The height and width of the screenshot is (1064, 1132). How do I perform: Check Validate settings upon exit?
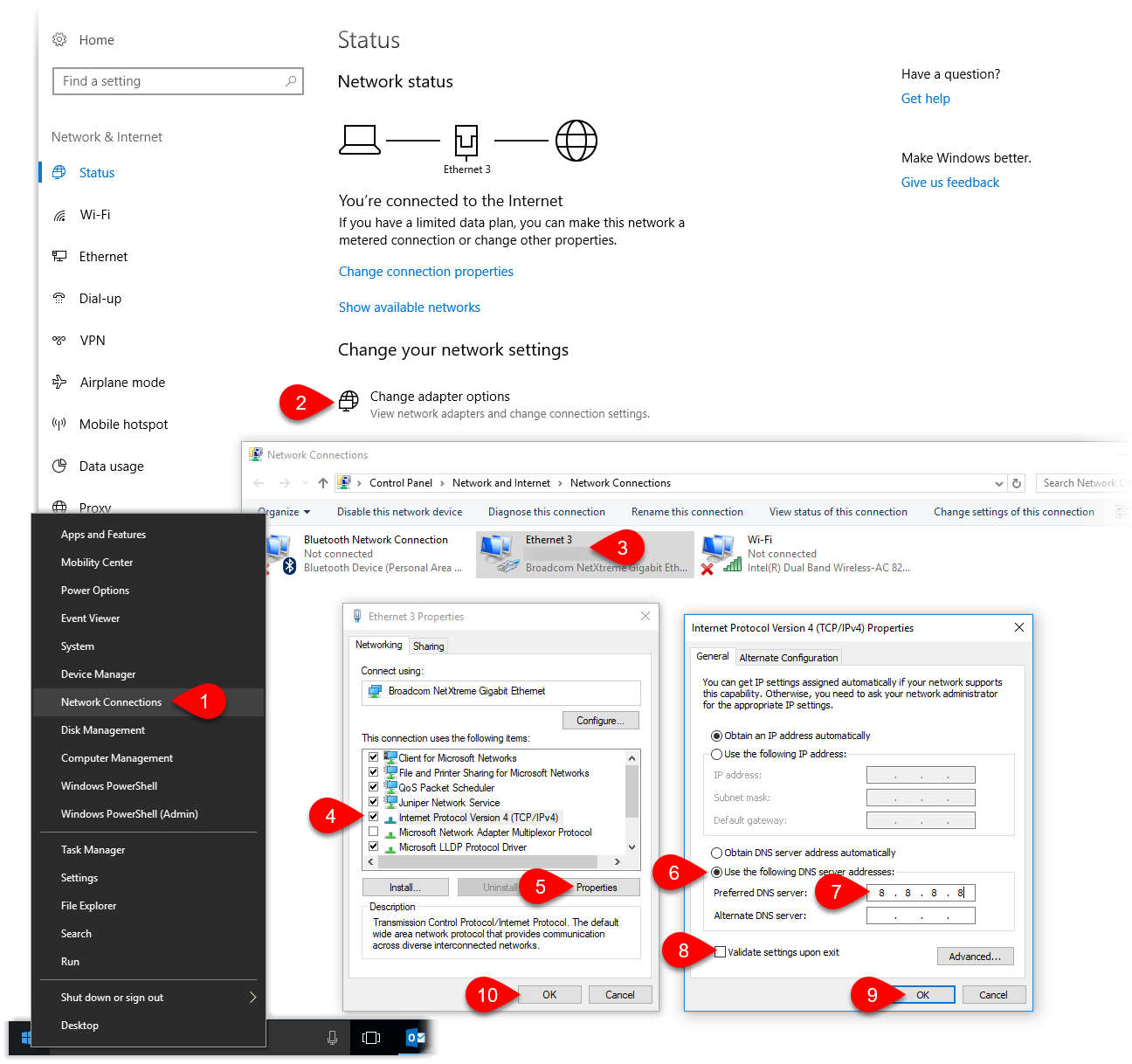720,952
